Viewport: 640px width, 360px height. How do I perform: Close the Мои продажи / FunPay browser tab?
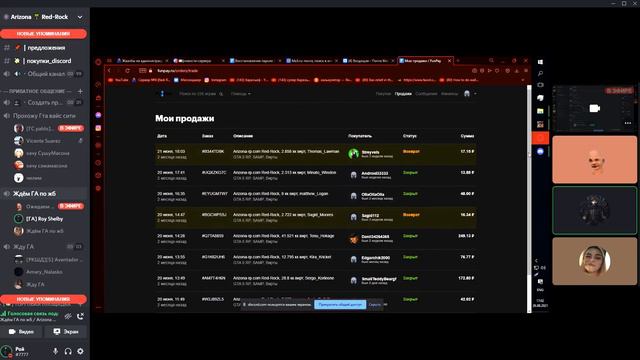[449, 61]
